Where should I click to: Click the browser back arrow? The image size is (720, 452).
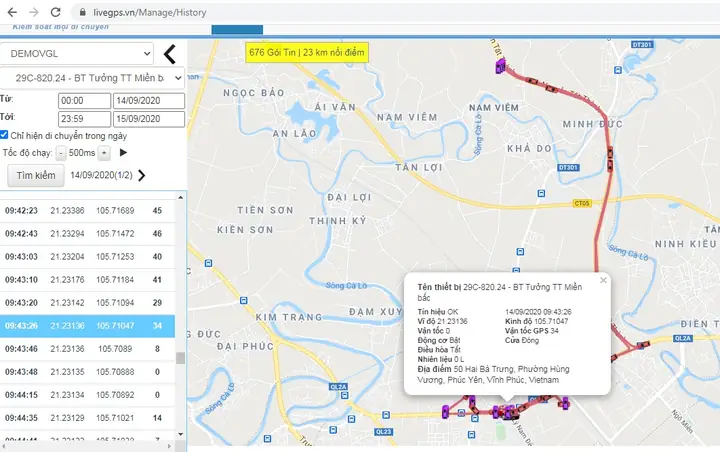10,10
